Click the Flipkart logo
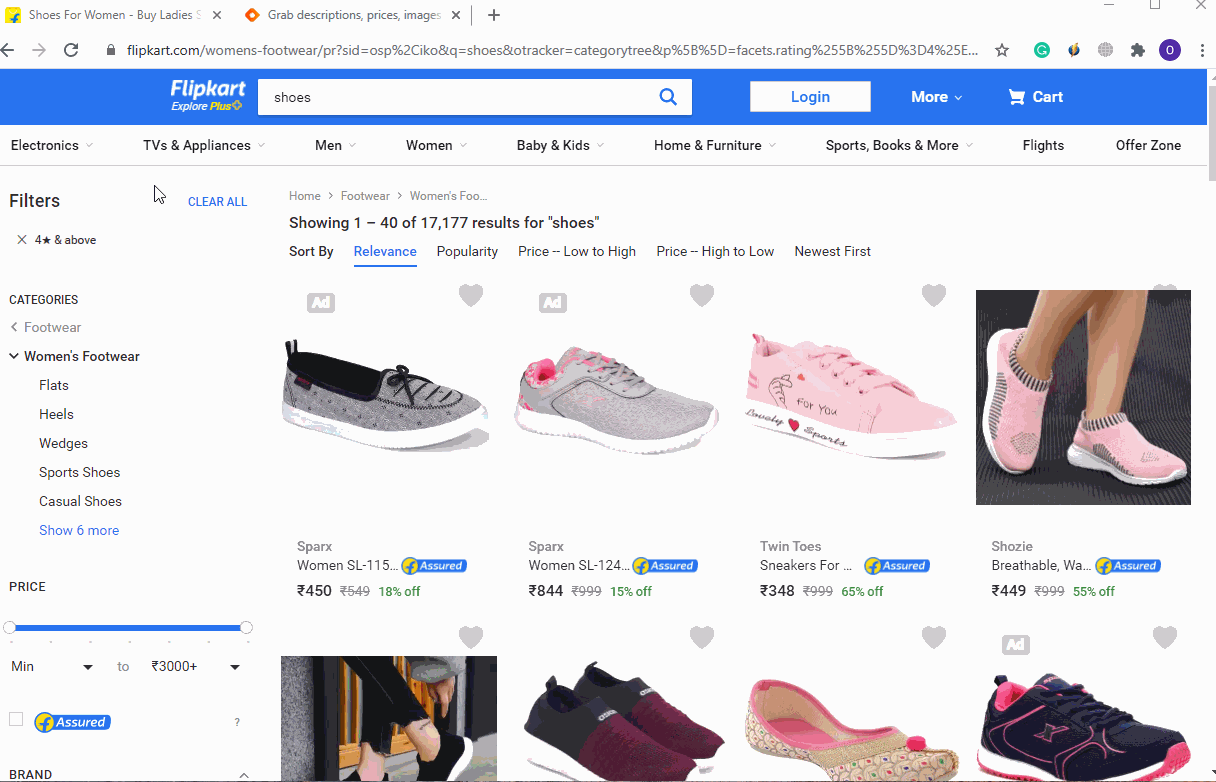This screenshot has height=782, width=1216. click(x=208, y=96)
